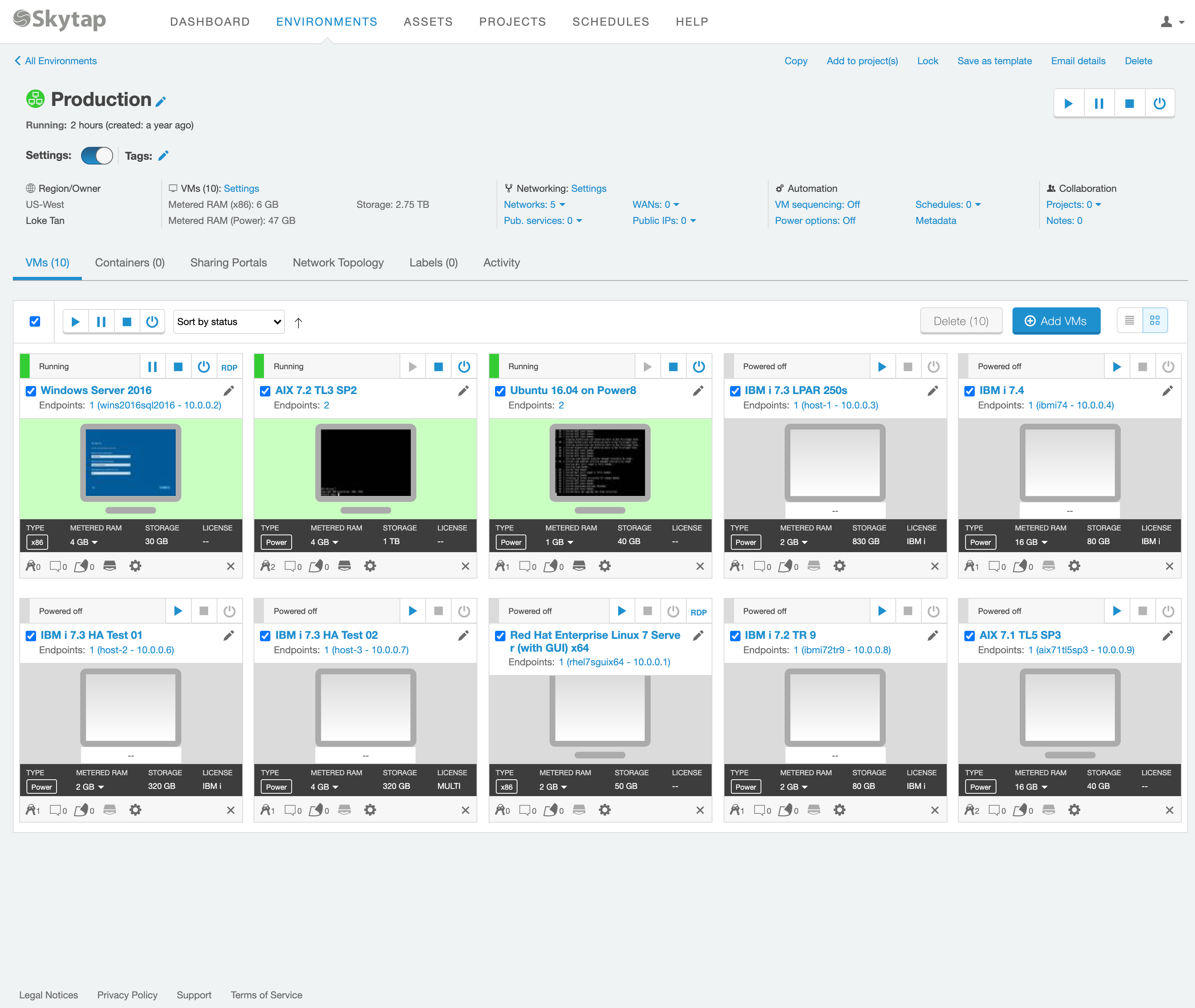Open the Sort by status dropdown
Viewport: 1195px width, 1008px height.
click(229, 322)
